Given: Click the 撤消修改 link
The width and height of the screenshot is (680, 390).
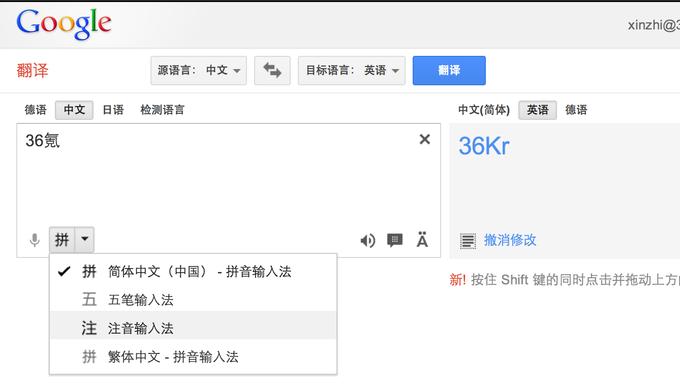Looking at the screenshot, I should [x=510, y=240].
